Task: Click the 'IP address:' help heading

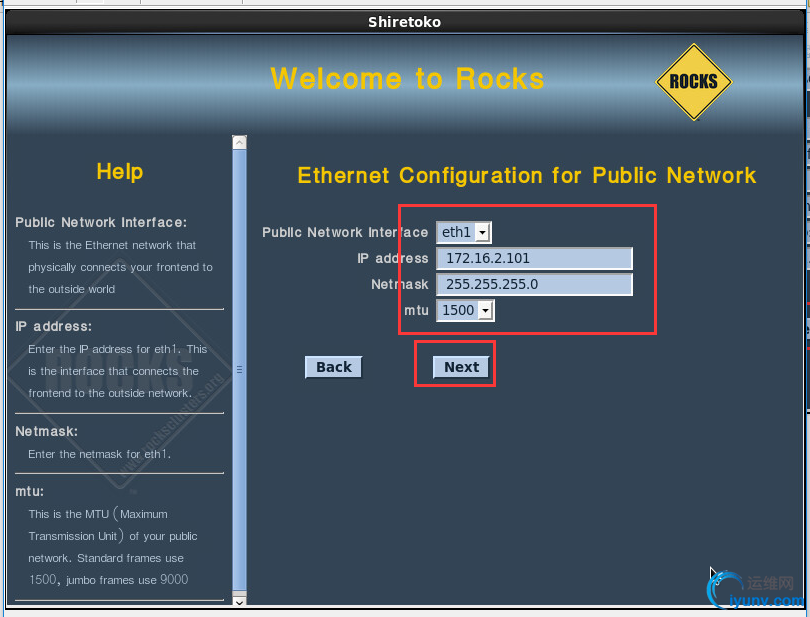Action: pos(53,327)
